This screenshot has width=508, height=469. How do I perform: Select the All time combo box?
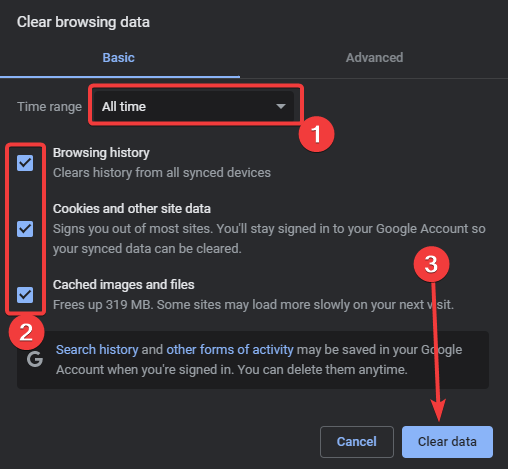pos(194,106)
